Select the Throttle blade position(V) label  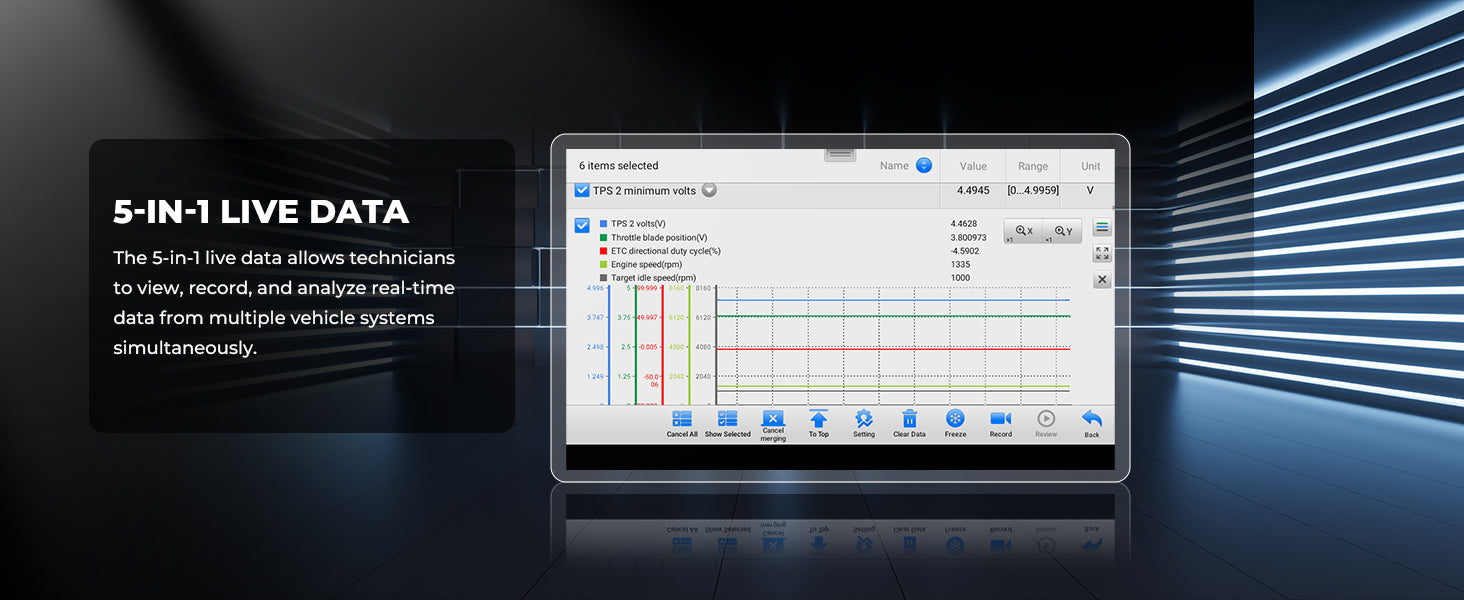pyautogui.click(x=659, y=237)
